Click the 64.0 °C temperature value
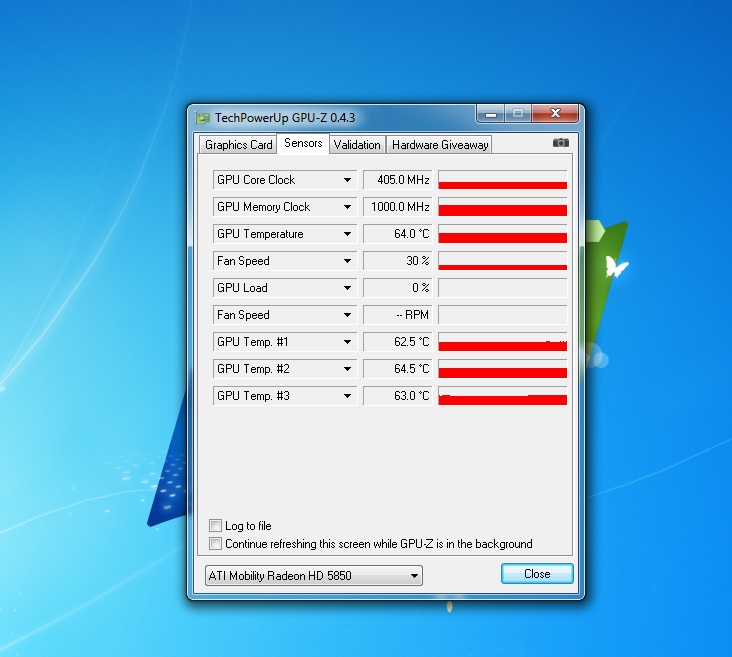Screen dimensions: 732x657 pos(397,234)
